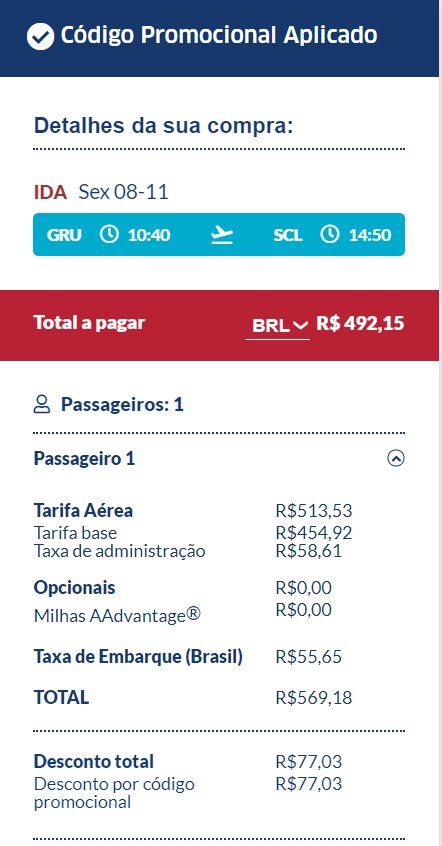This screenshot has height=846, width=442.
Task: Click the Desconto total heading
Action: (94, 761)
